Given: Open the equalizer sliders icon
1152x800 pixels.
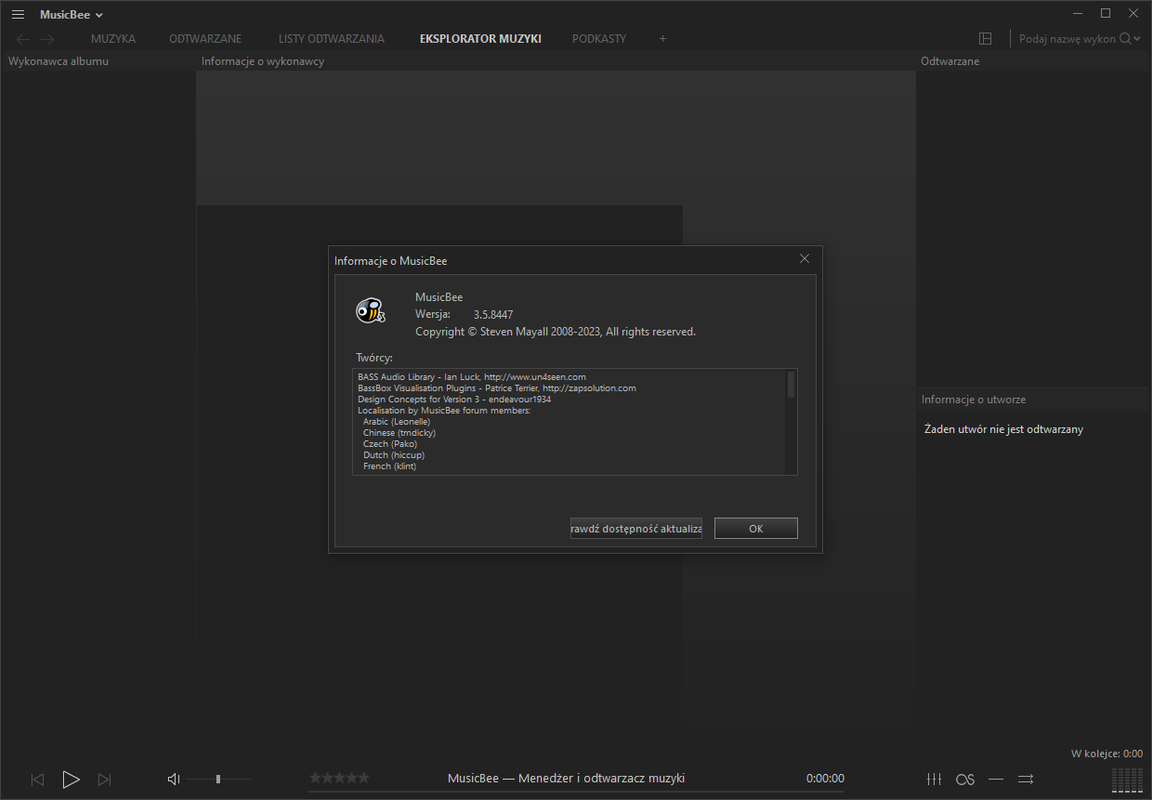Looking at the screenshot, I should 934,779.
